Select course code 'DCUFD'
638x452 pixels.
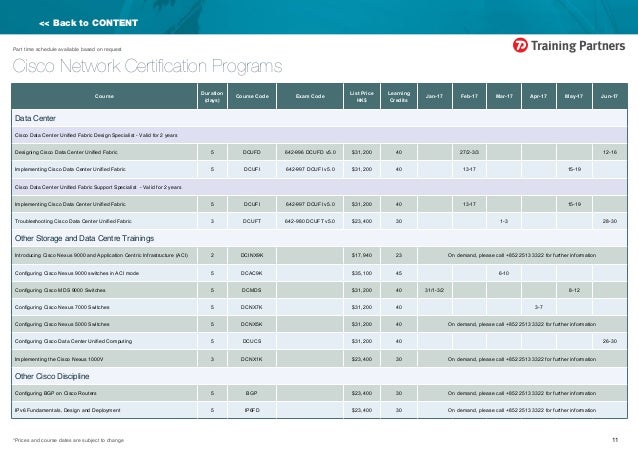click(252, 152)
